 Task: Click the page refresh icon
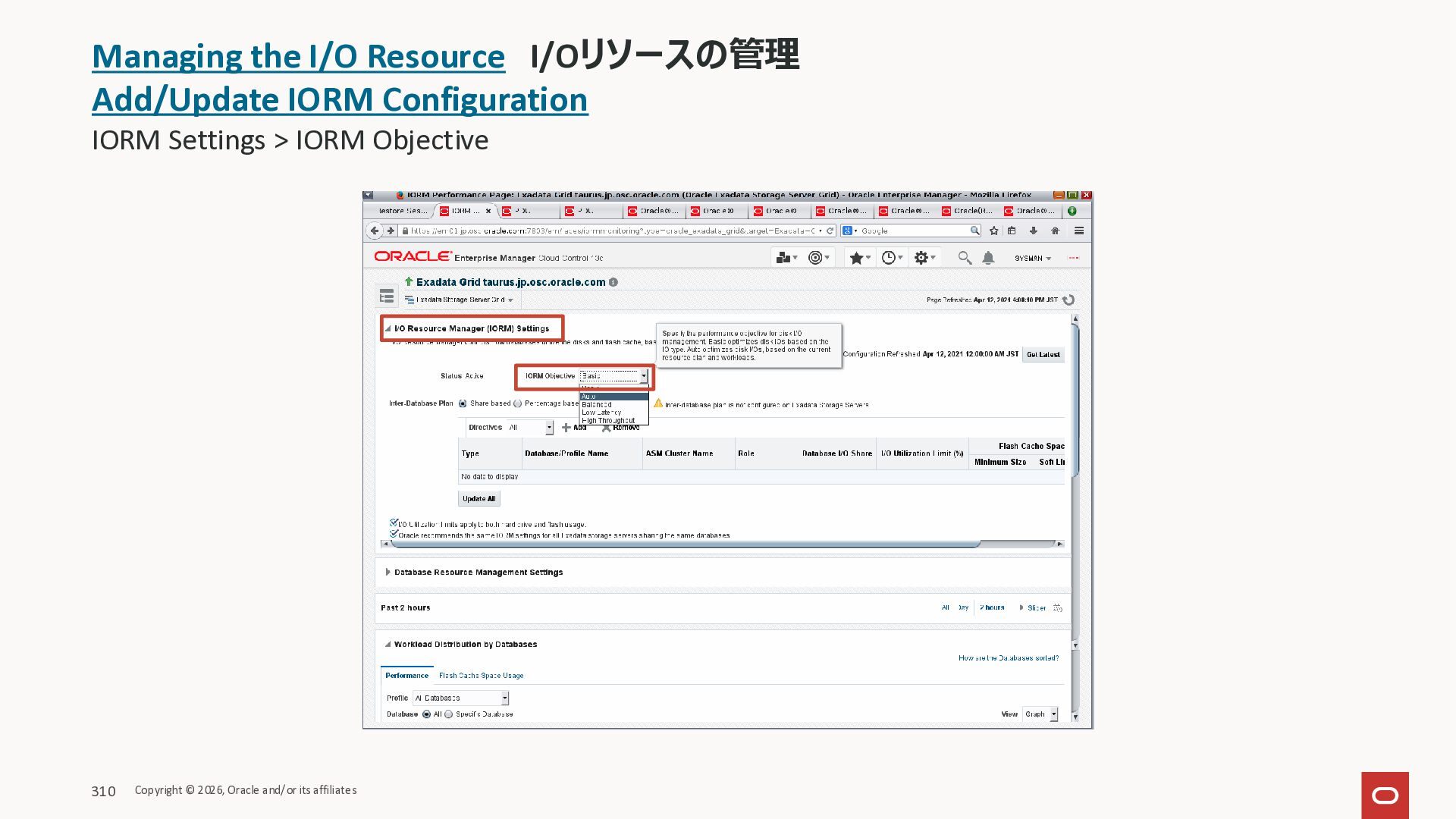(1068, 300)
